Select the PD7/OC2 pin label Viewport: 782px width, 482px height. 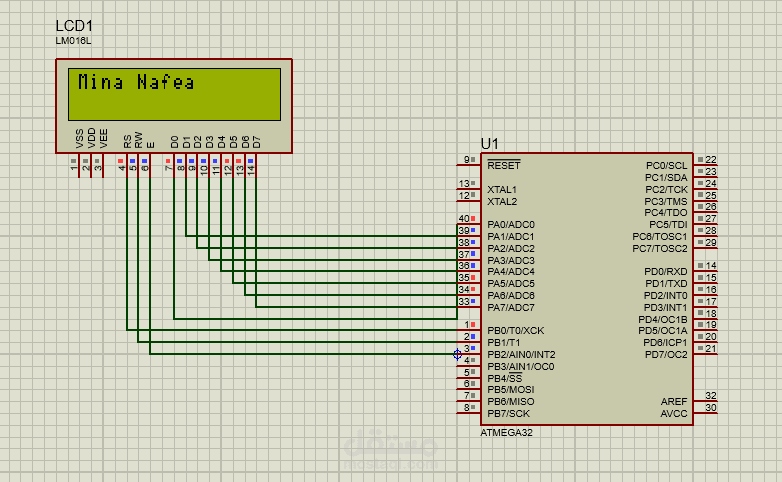click(666, 354)
